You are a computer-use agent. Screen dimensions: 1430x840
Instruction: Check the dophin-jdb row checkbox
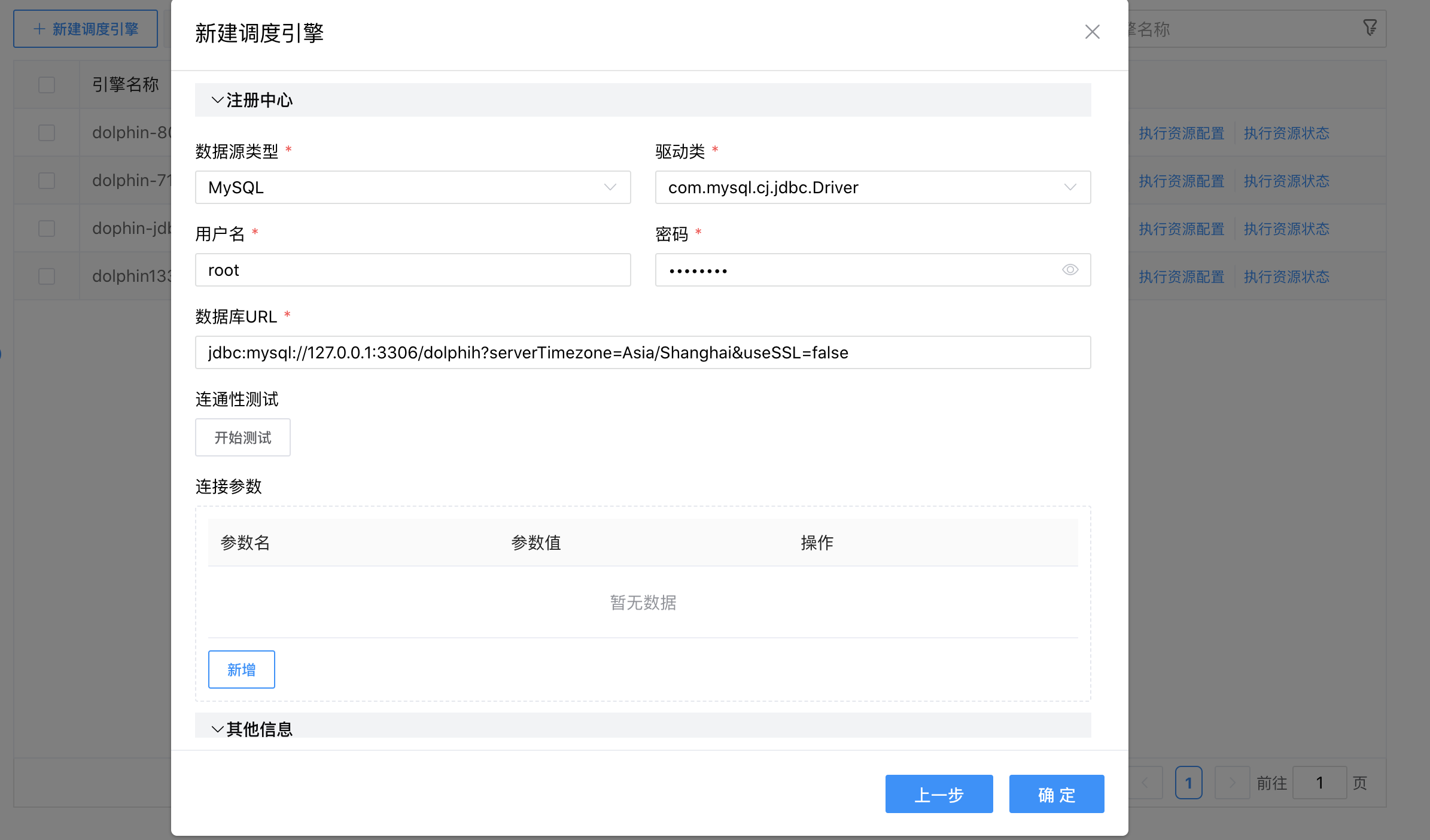coord(47,228)
